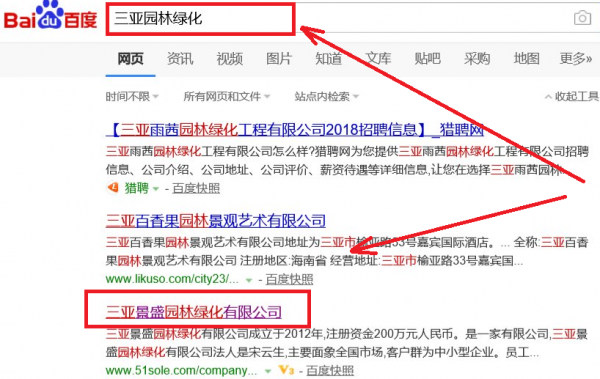Screen dimensions: 600x379
Task: Click the Liepin site logo icon
Action: pyautogui.click(x=113, y=188)
